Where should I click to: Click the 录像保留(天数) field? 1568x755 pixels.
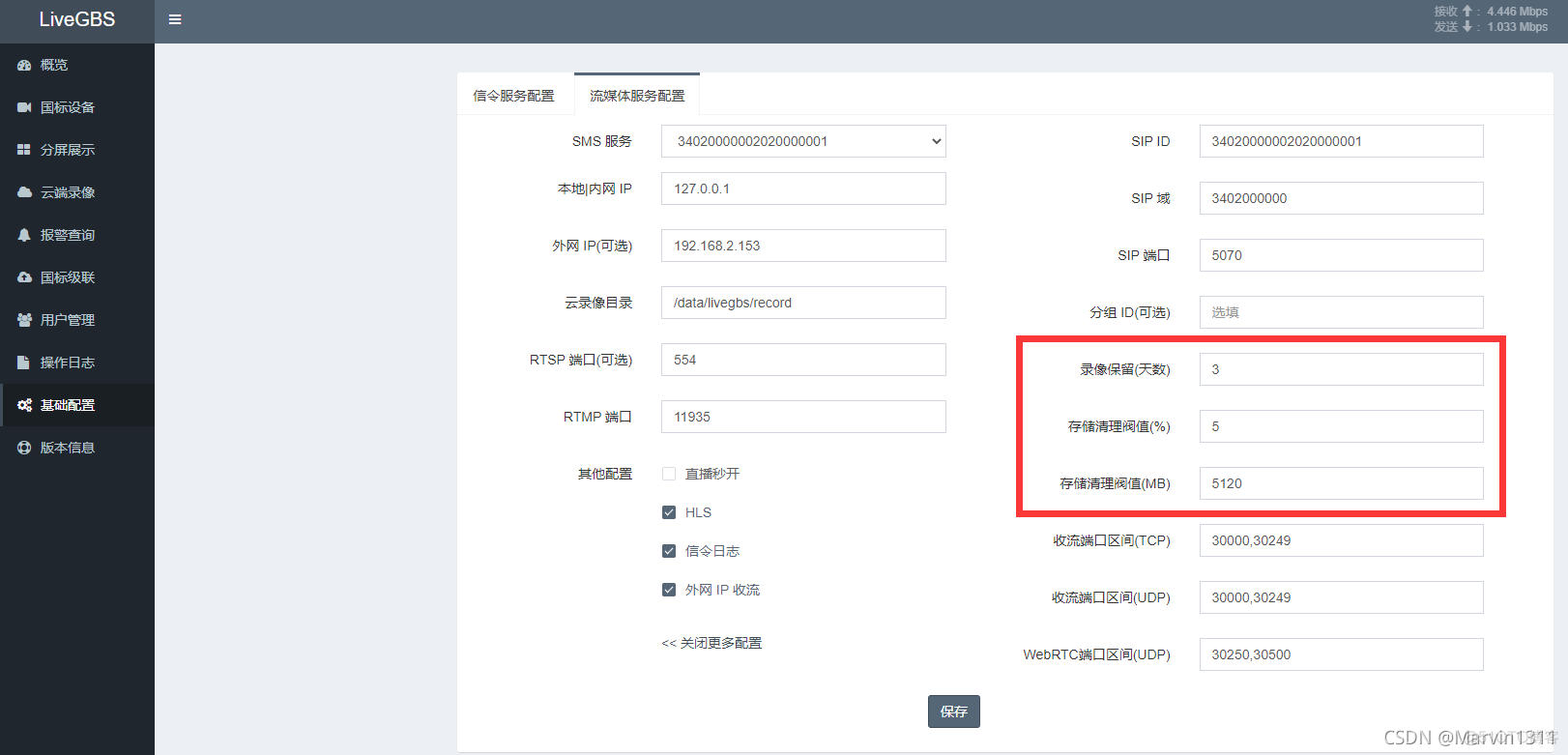coord(1342,369)
